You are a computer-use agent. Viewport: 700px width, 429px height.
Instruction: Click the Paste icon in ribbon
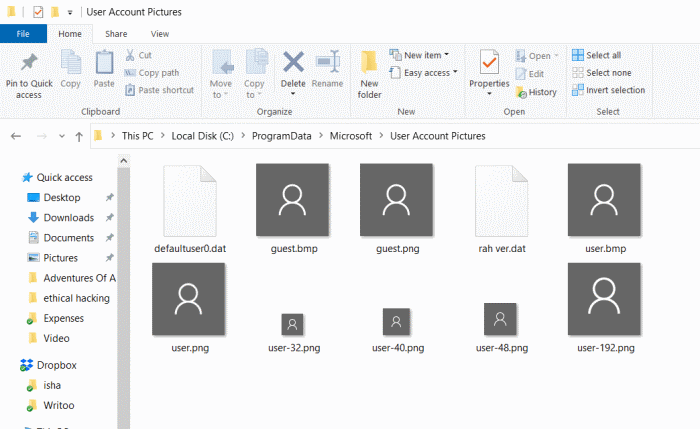(104, 63)
